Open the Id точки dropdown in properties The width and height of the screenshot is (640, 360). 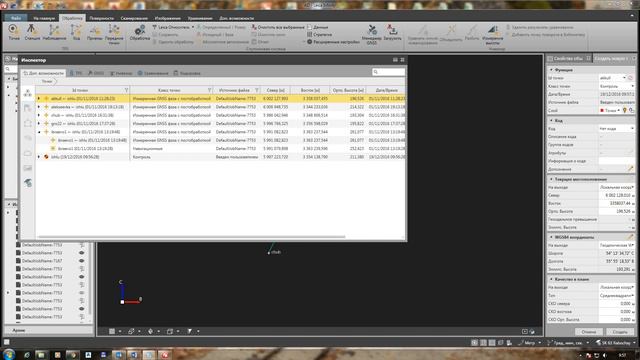[624, 78]
